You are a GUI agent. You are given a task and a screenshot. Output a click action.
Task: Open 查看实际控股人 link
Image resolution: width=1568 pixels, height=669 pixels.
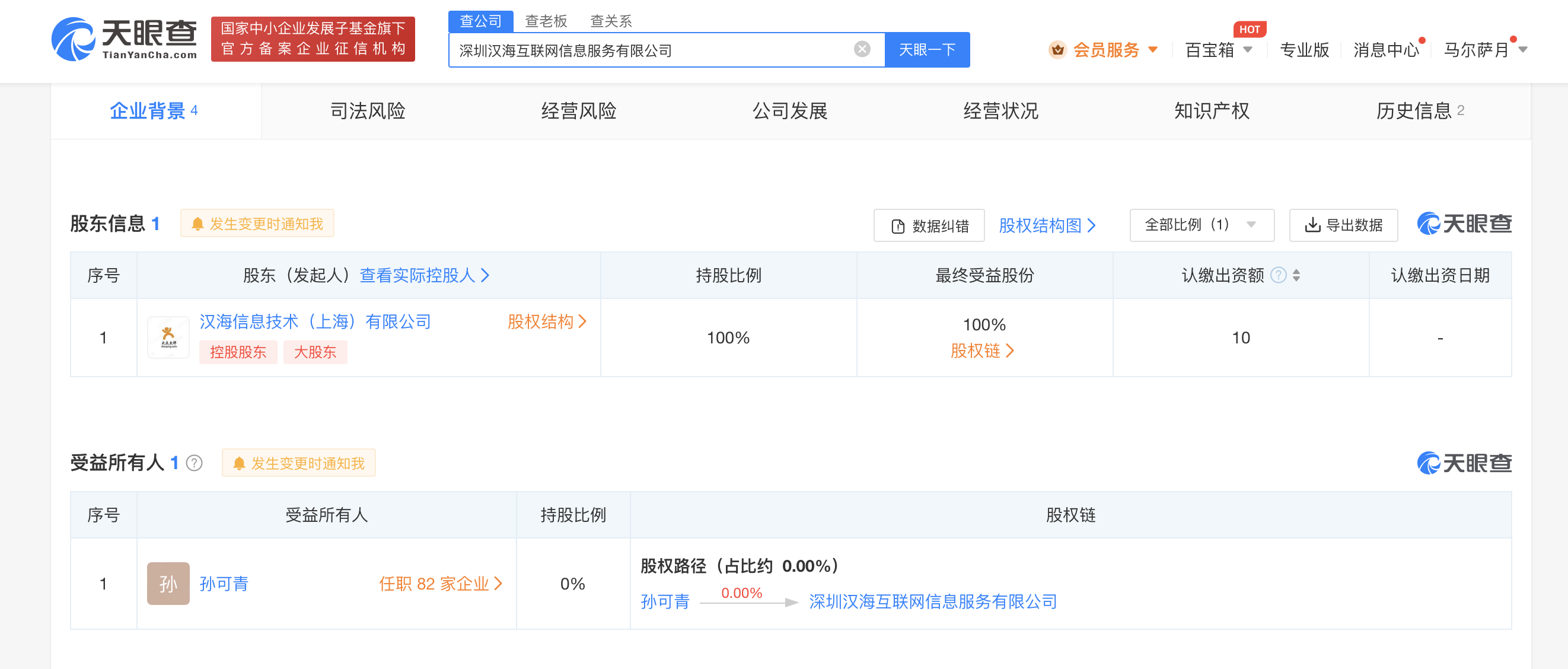click(x=424, y=276)
